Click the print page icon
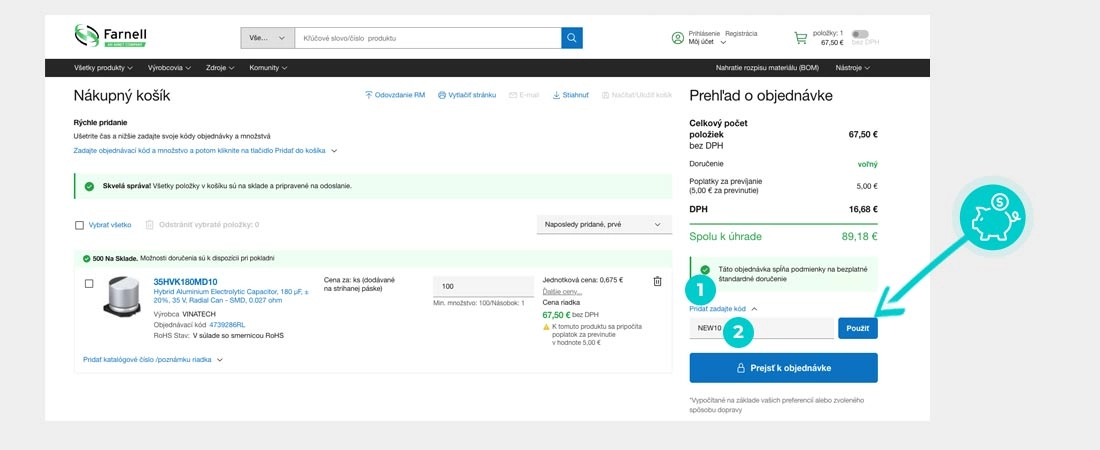The height and width of the screenshot is (450, 1100). [x=442, y=95]
